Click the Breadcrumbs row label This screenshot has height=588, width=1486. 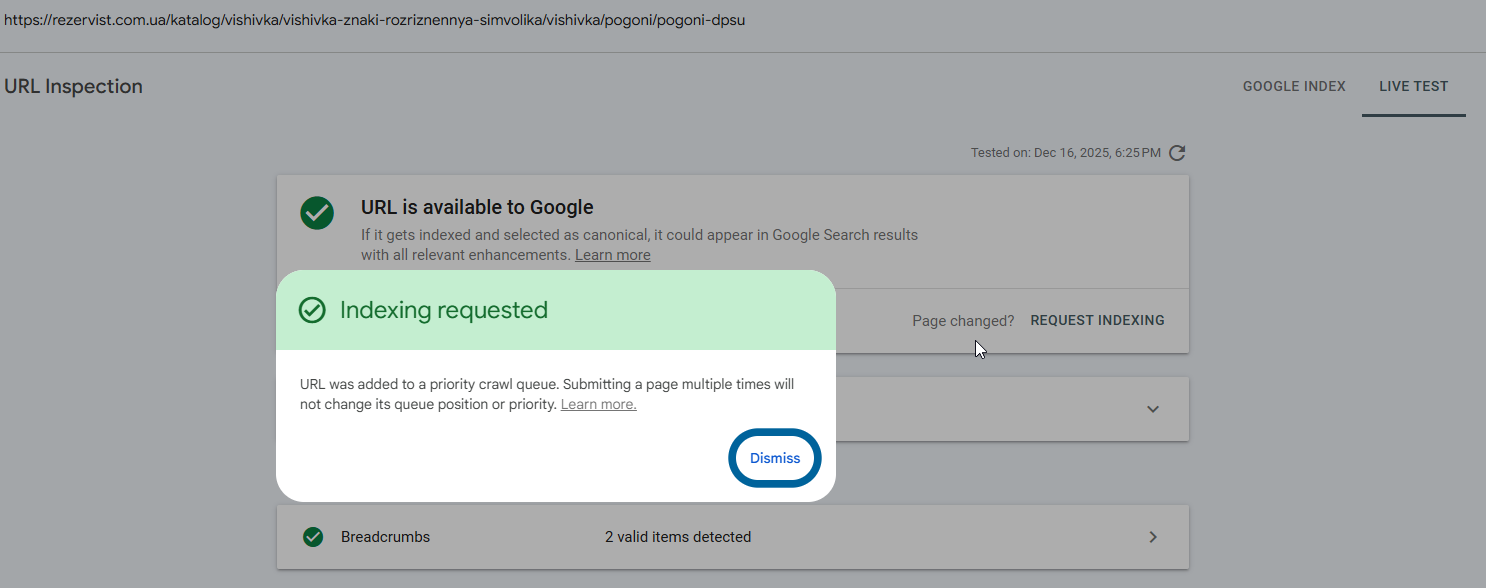click(x=385, y=537)
